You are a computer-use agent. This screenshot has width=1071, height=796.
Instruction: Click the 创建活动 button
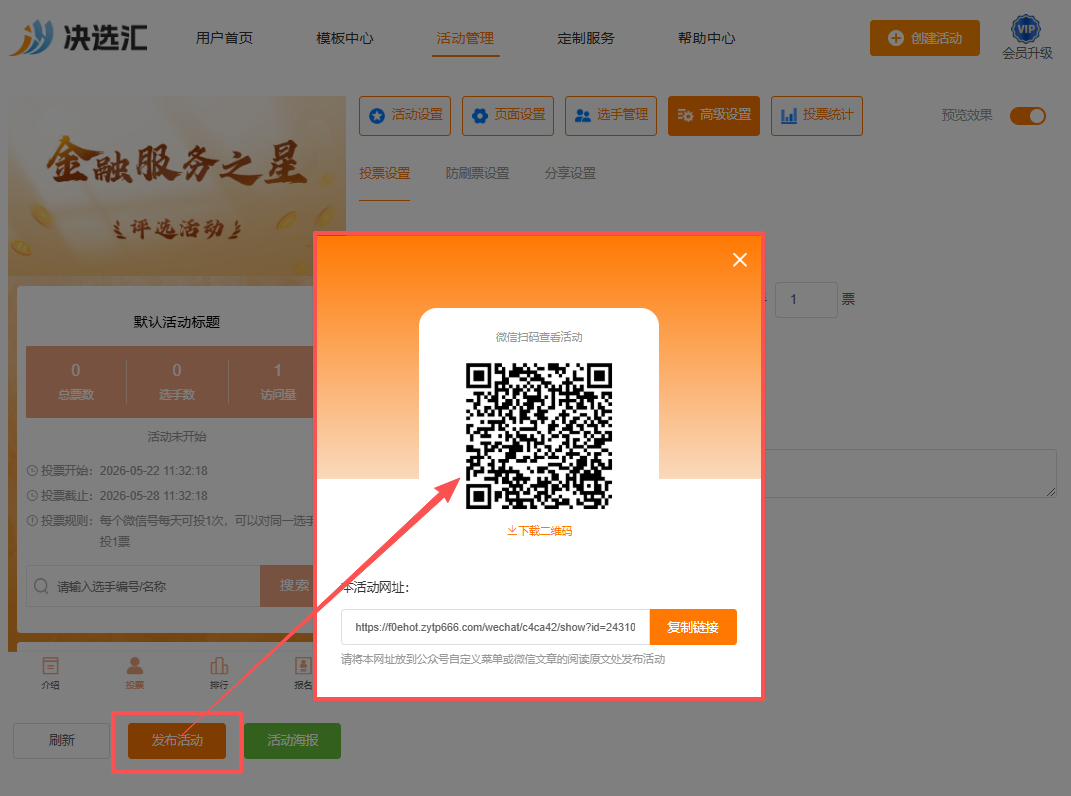[924, 38]
